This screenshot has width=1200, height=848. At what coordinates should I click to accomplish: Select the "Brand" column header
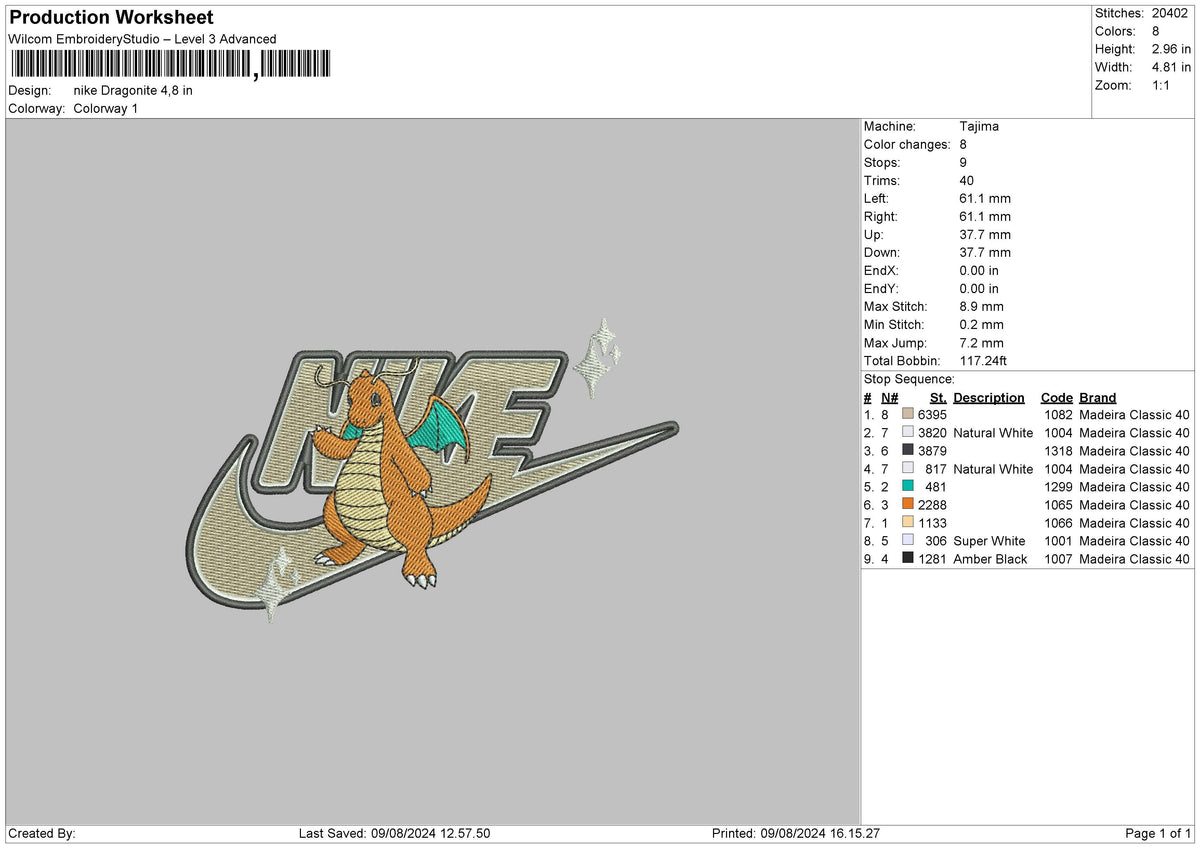1098,397
